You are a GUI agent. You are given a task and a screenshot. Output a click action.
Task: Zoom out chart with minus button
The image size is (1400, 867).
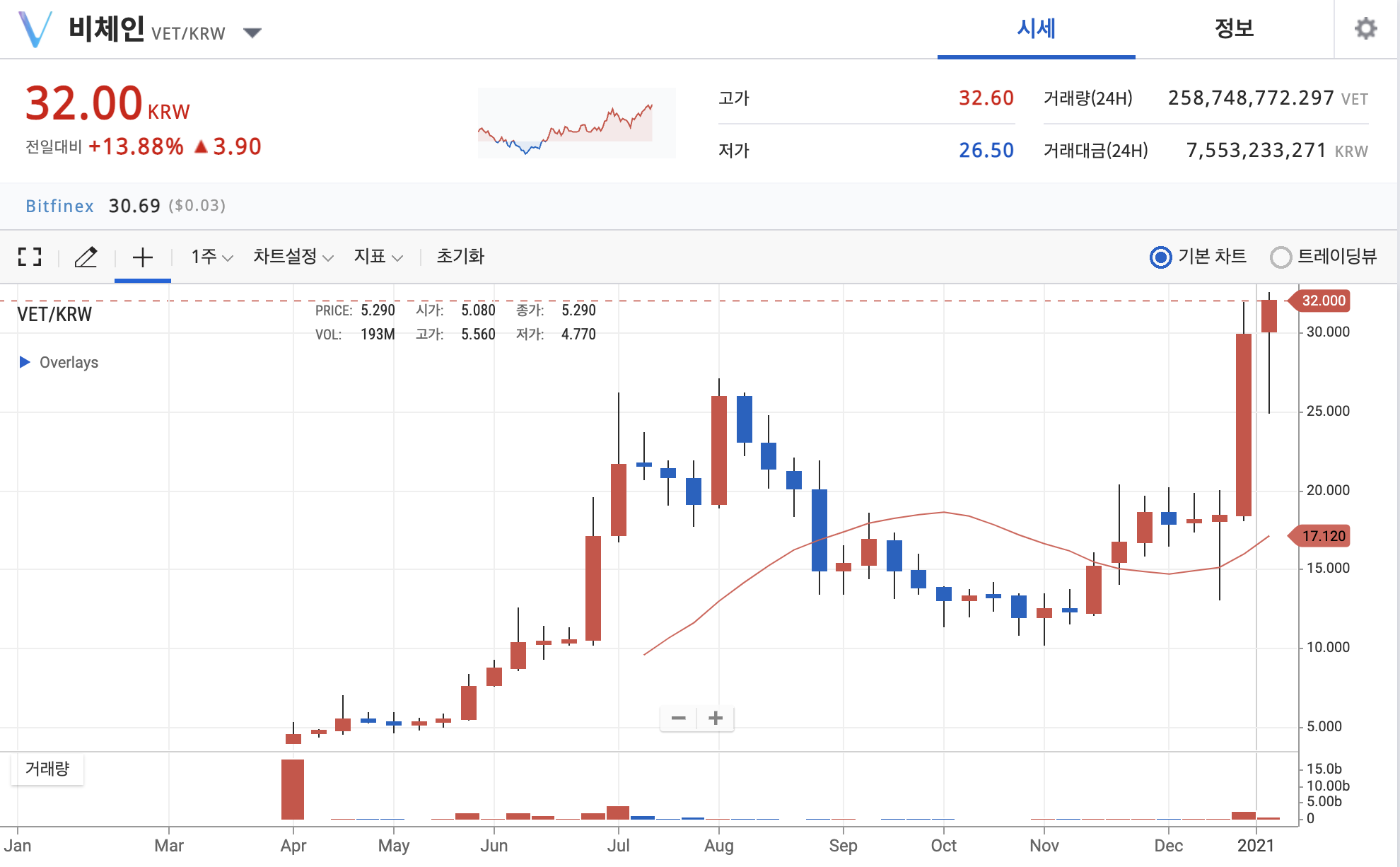(x=678, y=718)
